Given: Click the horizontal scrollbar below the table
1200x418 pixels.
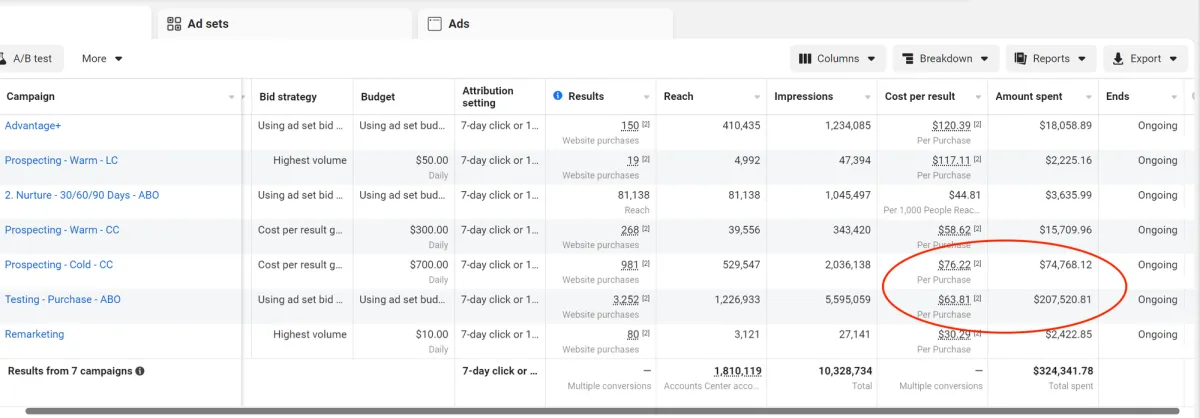Looking at the screenshot, I should click(600, 411).
